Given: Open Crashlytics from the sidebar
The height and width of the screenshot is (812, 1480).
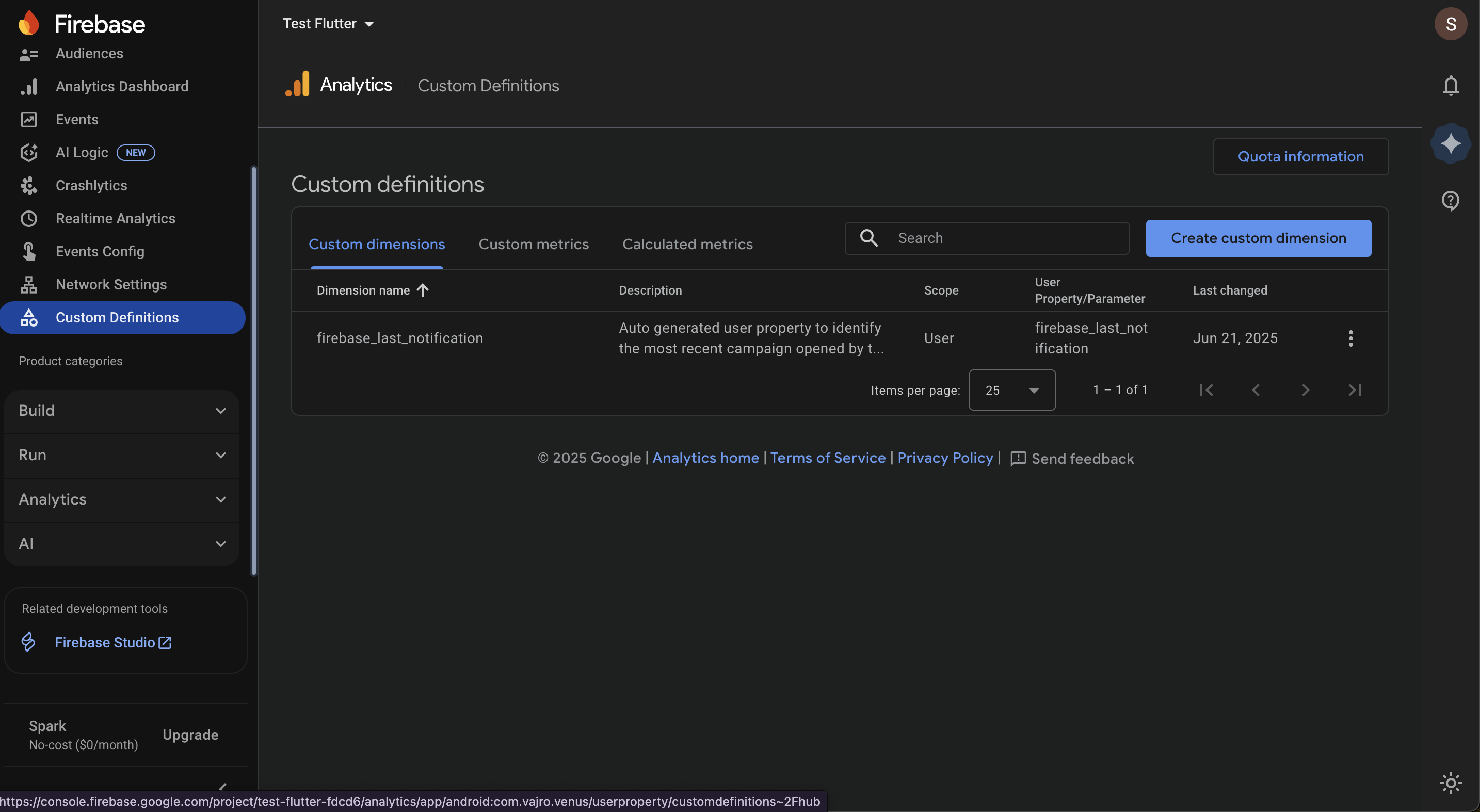Looking at the screenshot, I should pos(91,186).
